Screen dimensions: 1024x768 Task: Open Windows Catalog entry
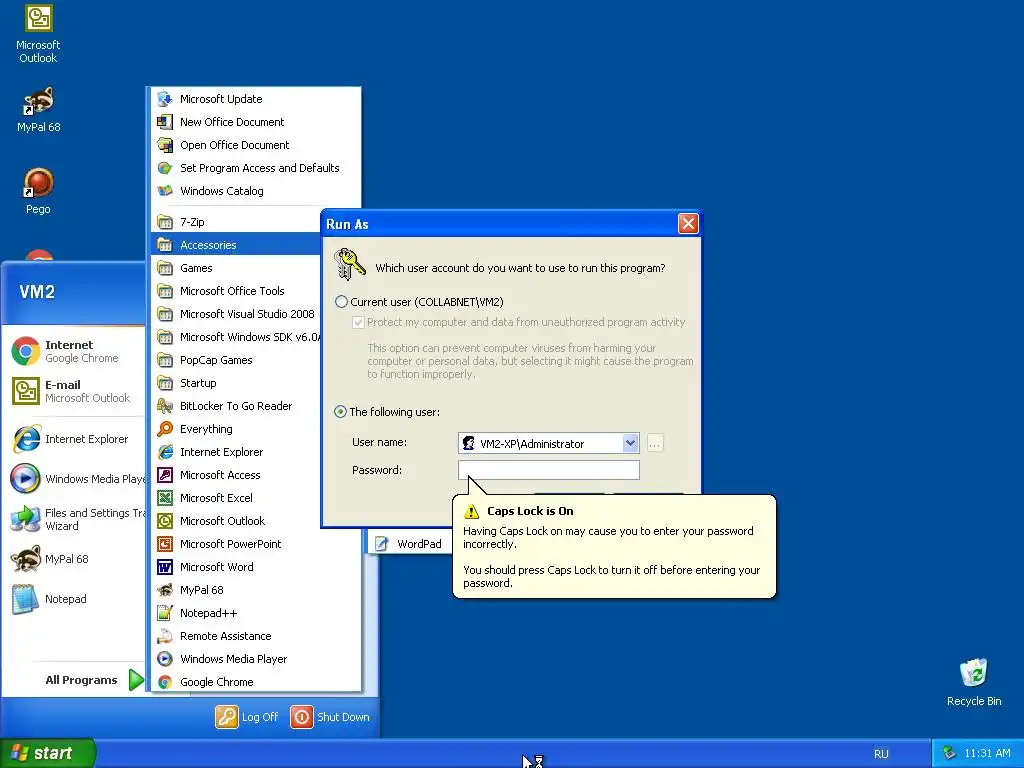tap(256, 191)
